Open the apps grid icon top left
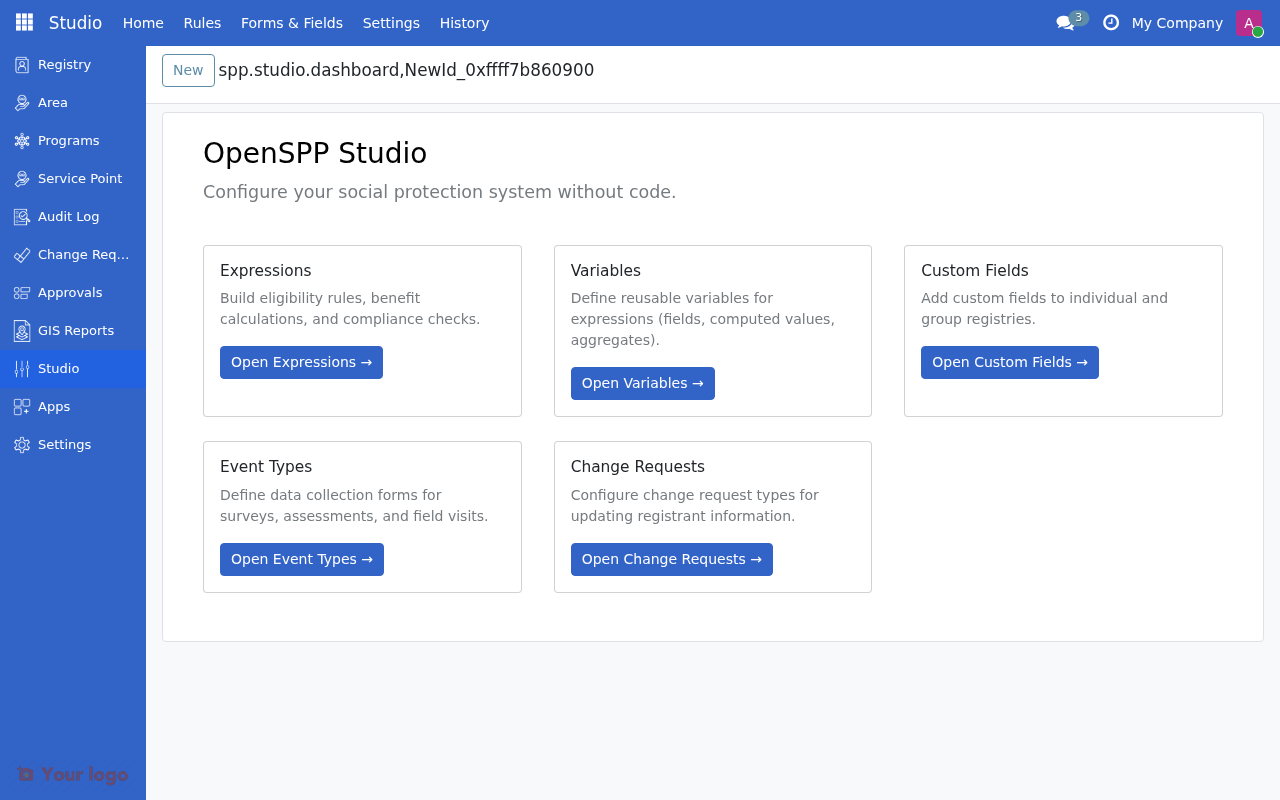Screen dimensions: 1280x800 coord(22,22)
